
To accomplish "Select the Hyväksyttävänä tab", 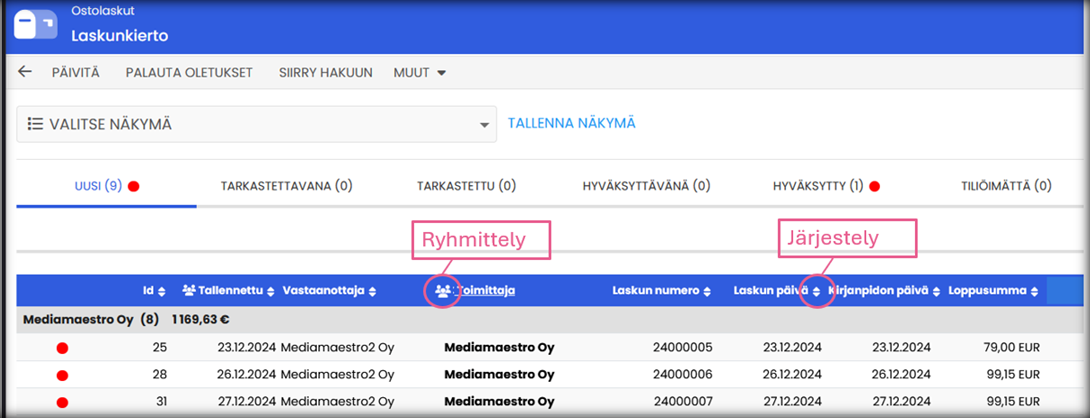I will tap(646, 185).
